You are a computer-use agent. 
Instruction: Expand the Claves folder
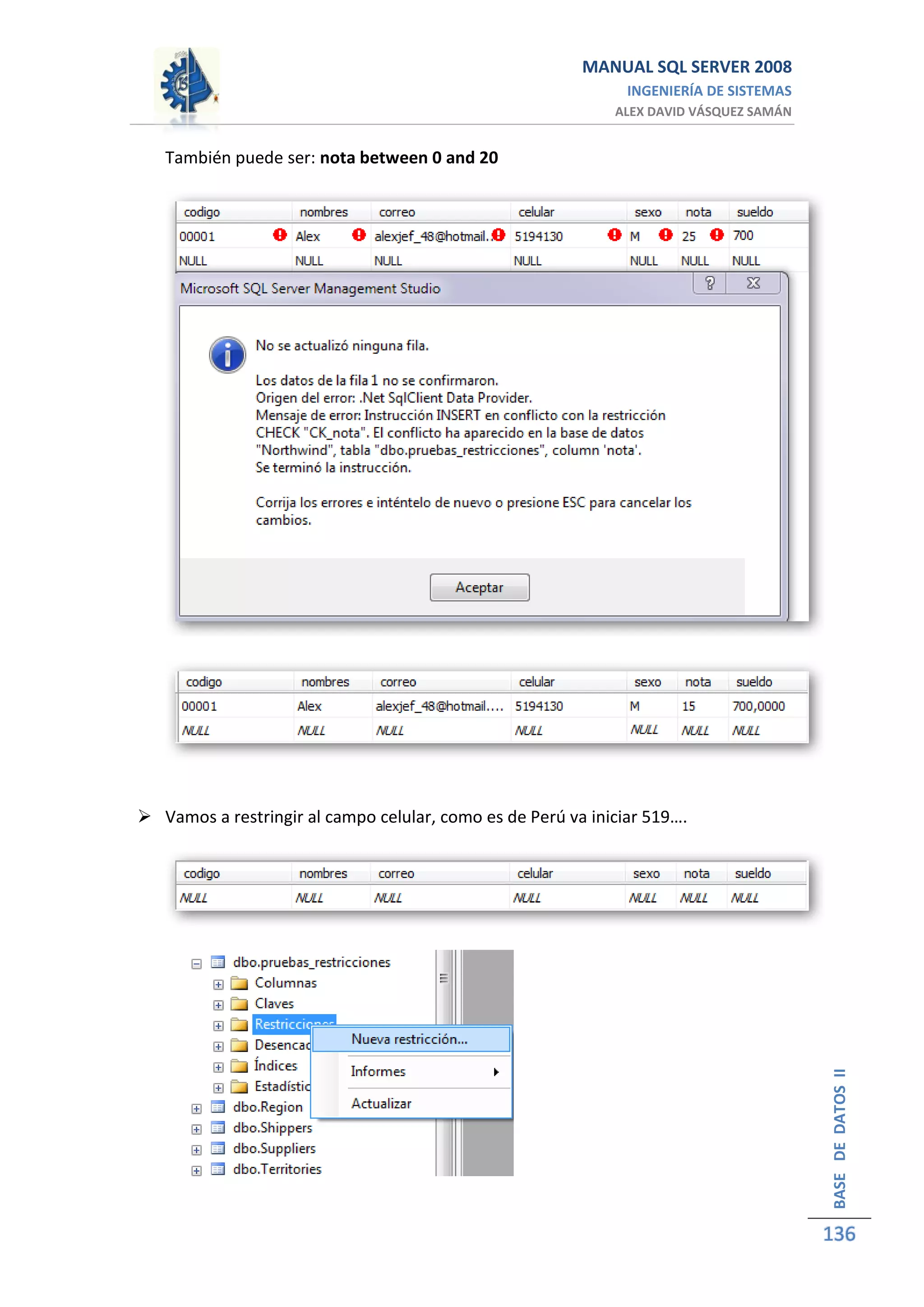[x=218, y=1005]
